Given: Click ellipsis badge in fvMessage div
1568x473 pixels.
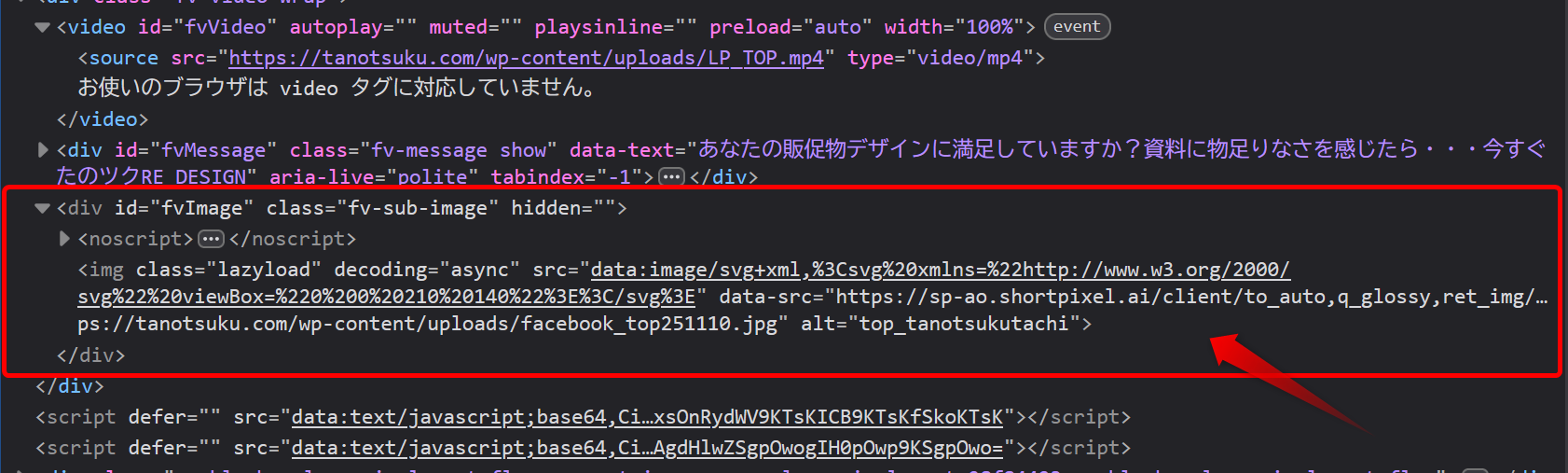Looking at the screenshot, I should pyautogui.click(x=671, y=176).
